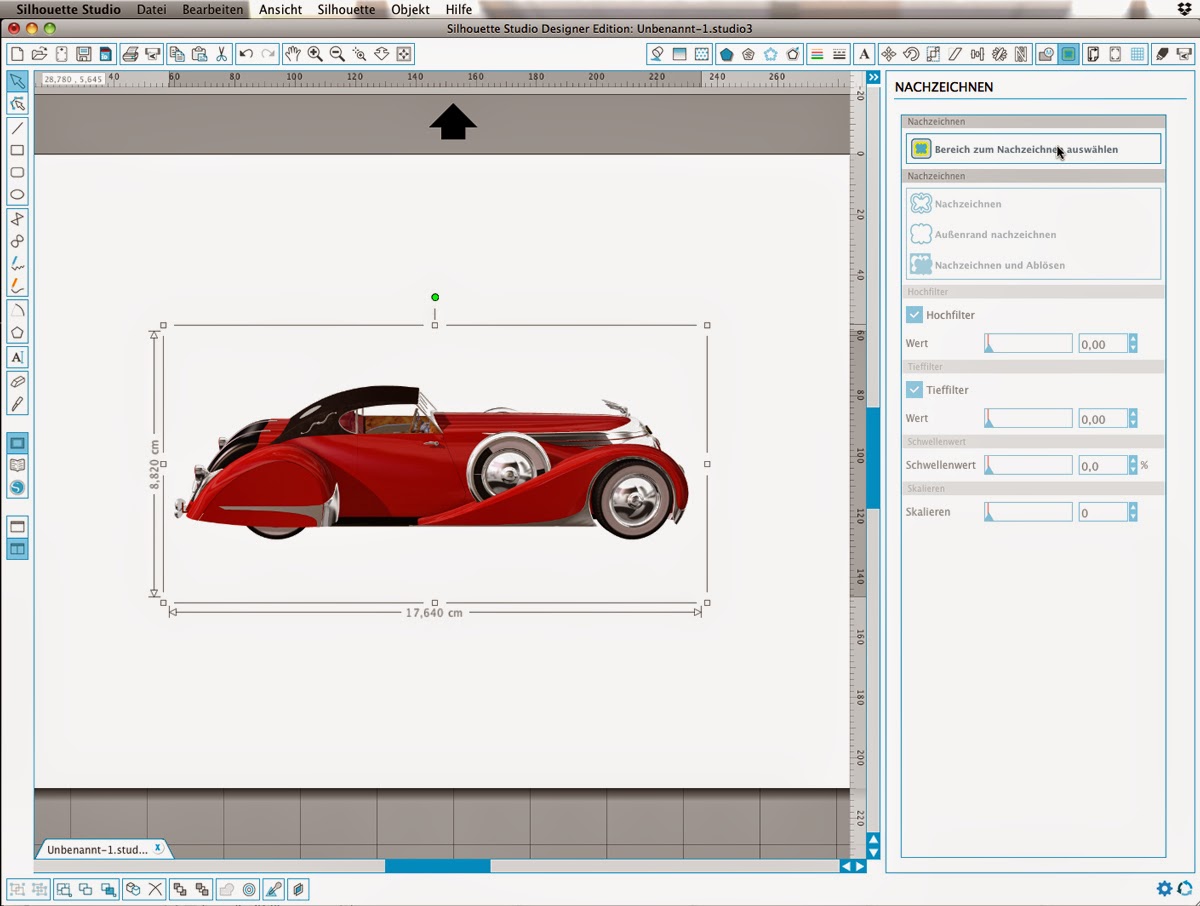Click the scissors Cut icon
Viewport: 1200px width, 906px height.
[x=222, y=54]
